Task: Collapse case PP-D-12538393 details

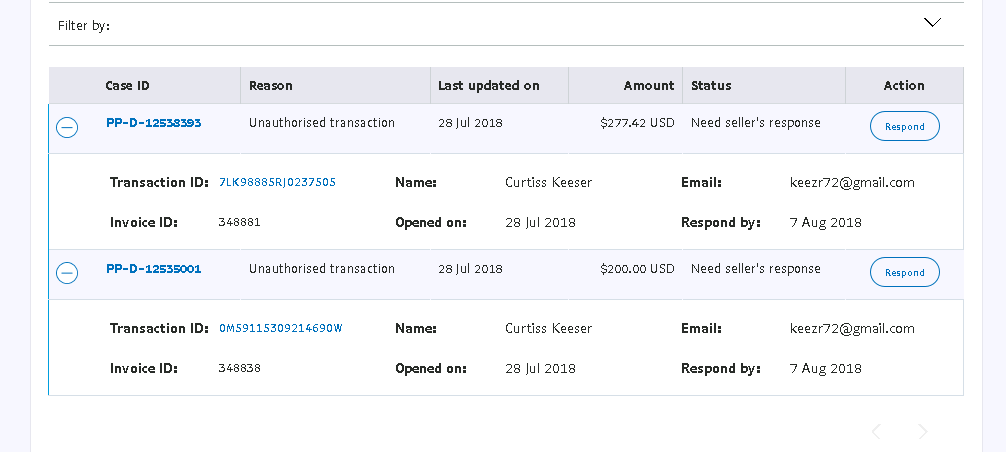Action: point(67,127)
